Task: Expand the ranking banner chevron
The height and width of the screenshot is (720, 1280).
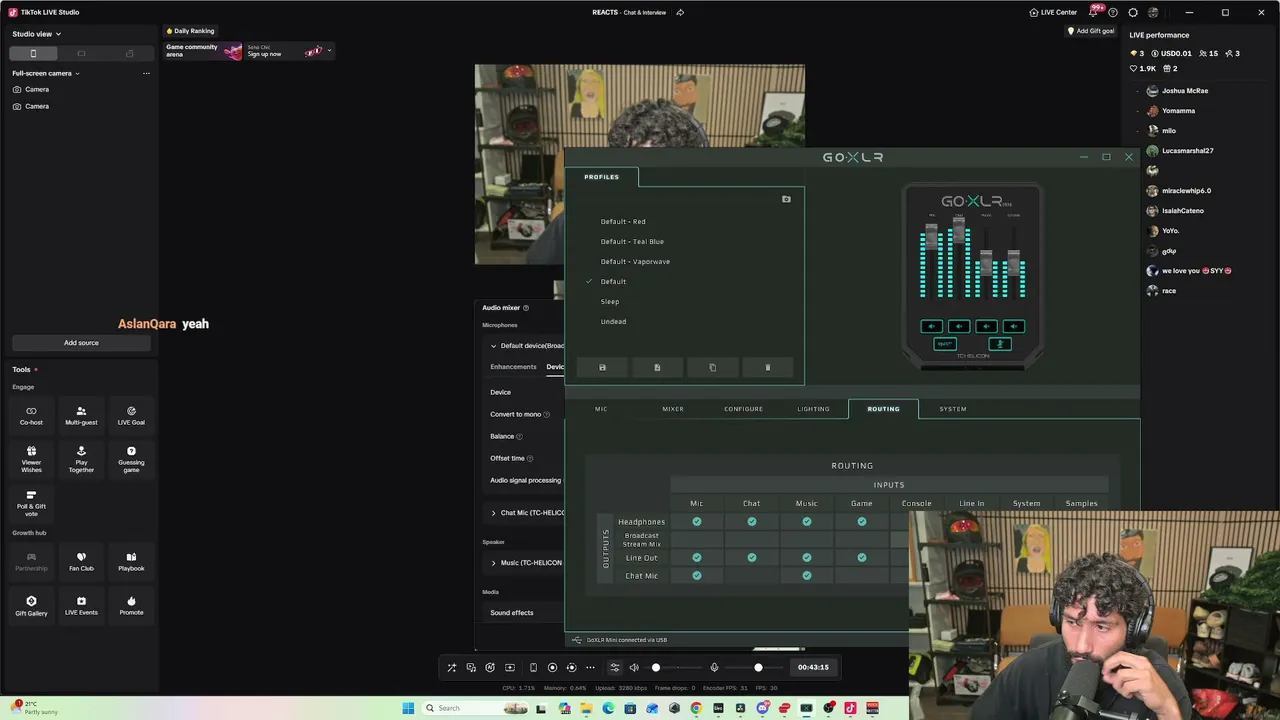Action: (x=329, y=50)
